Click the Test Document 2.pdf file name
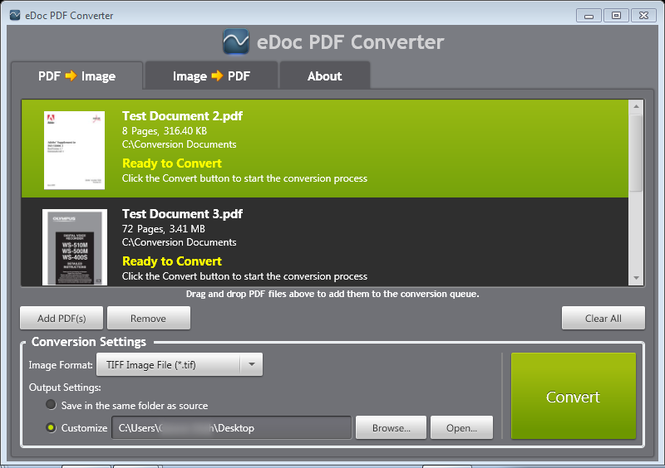 (182, 116)
